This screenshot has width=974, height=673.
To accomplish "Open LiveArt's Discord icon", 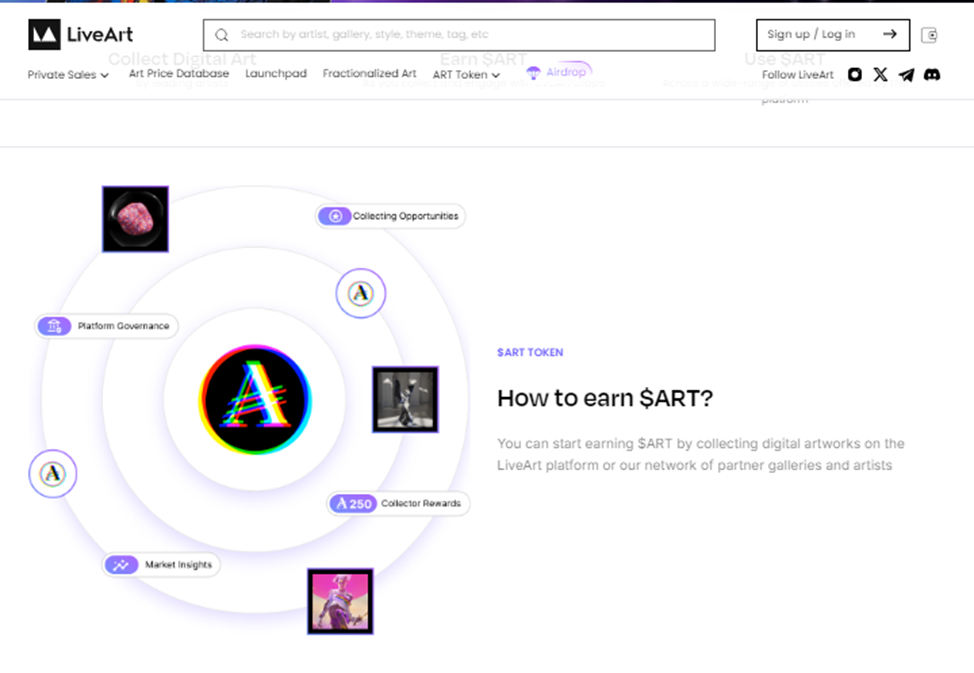I will [x=932, y=75].
